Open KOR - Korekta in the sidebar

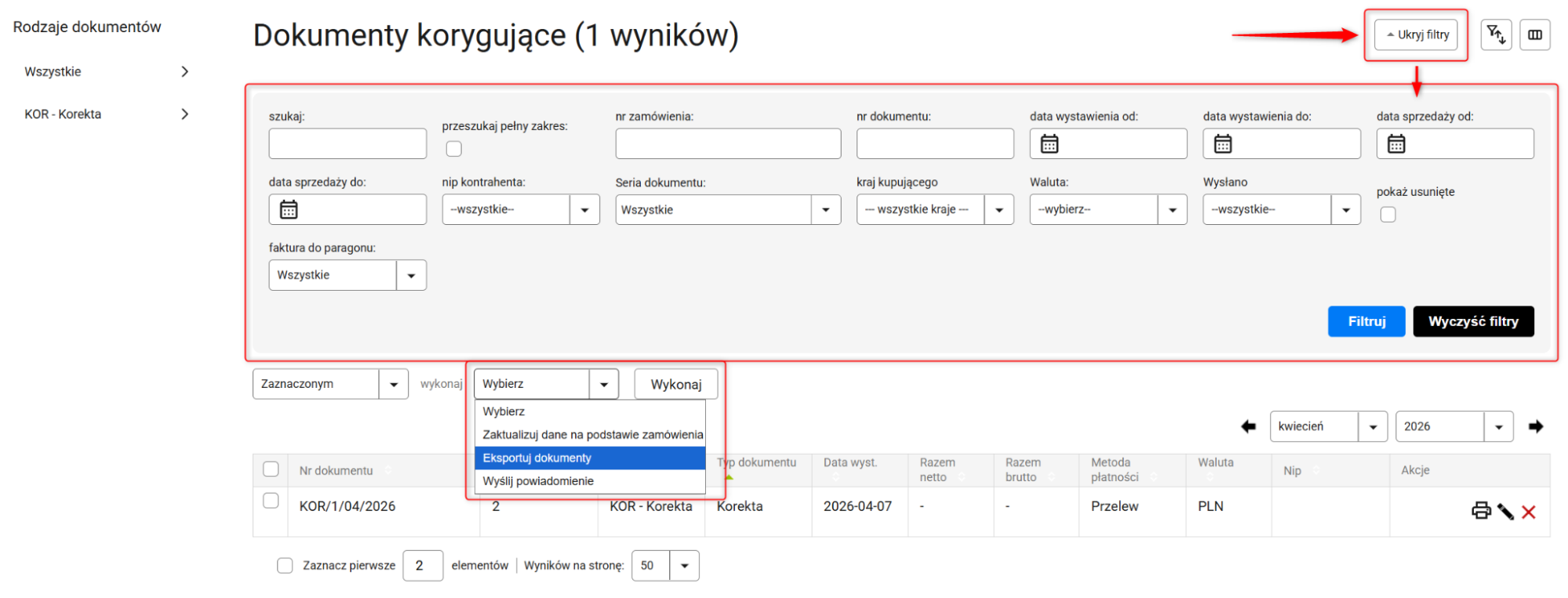(106, 114)
